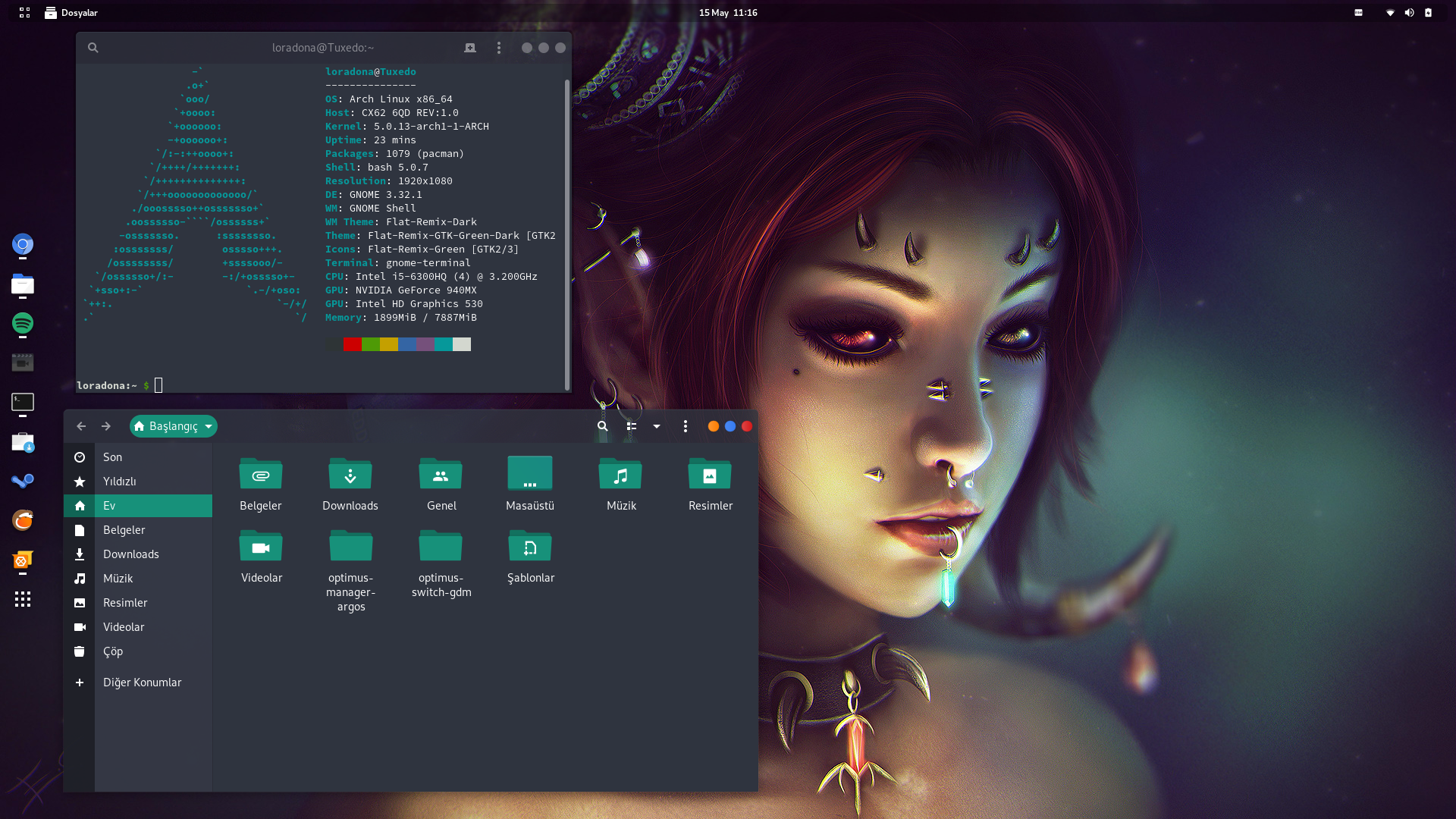Expand the view options dropdown arrow
This screenshot has height=819, width=1456.
click(657, 426)
